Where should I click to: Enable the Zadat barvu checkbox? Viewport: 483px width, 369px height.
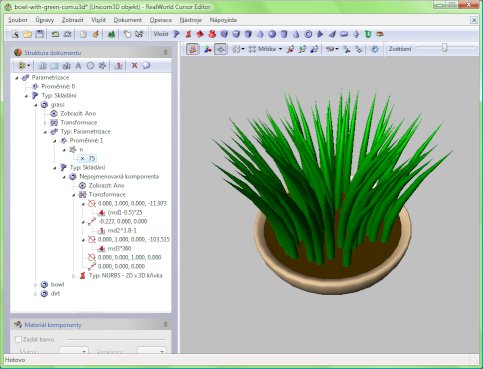[19, 340]
